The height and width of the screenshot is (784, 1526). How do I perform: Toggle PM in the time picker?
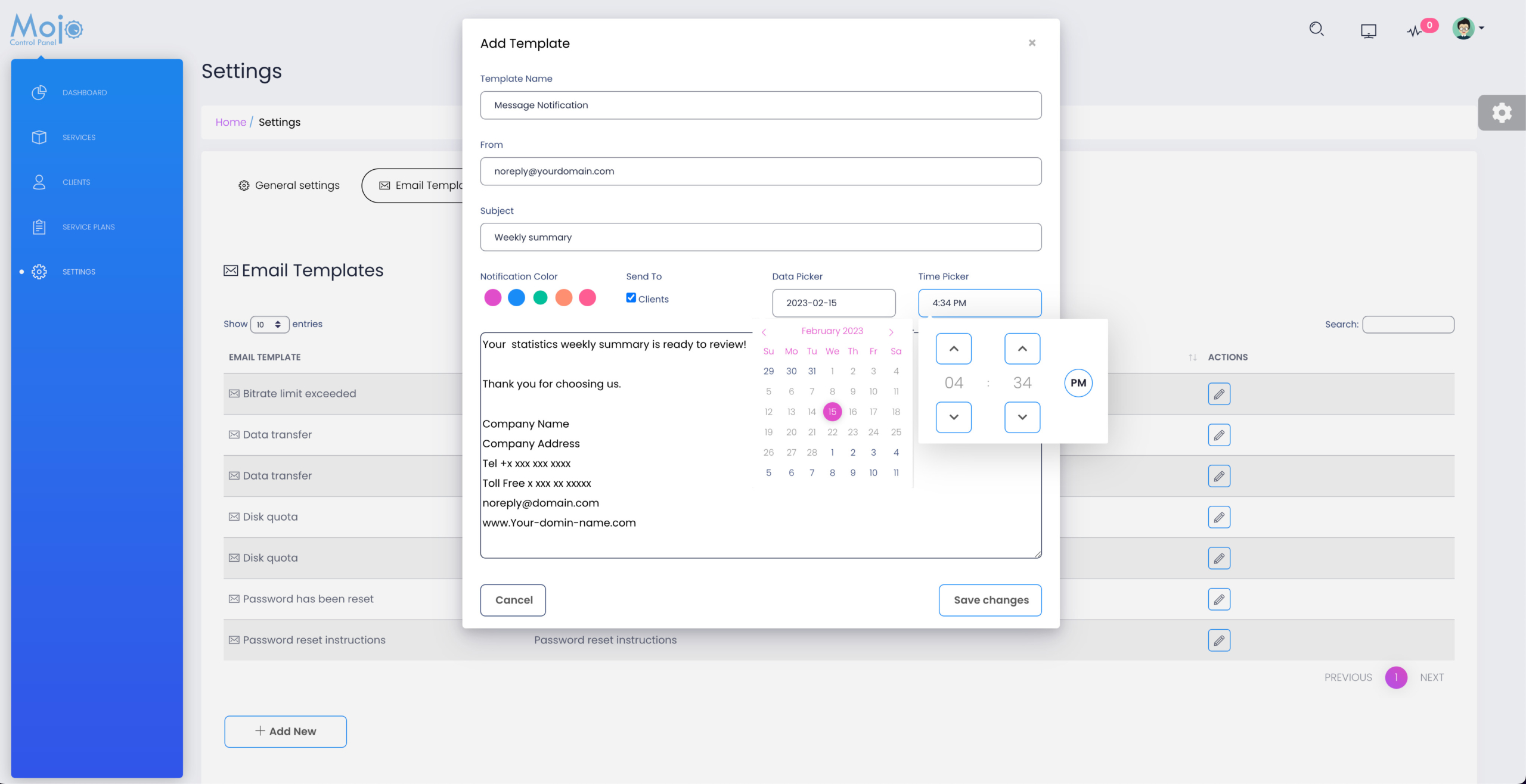[x=1078, y=382]
